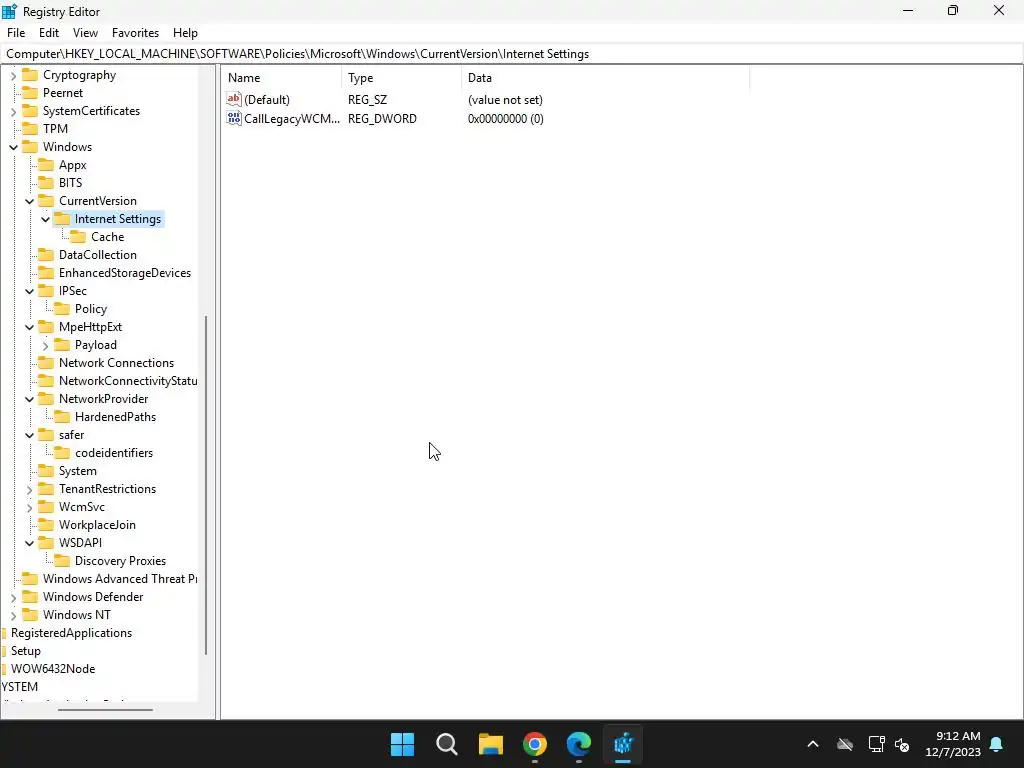This screenshot has height=768, width=1024.
Task: Select the WorkplaceJoin folder icon
Action: pos(46,524)
